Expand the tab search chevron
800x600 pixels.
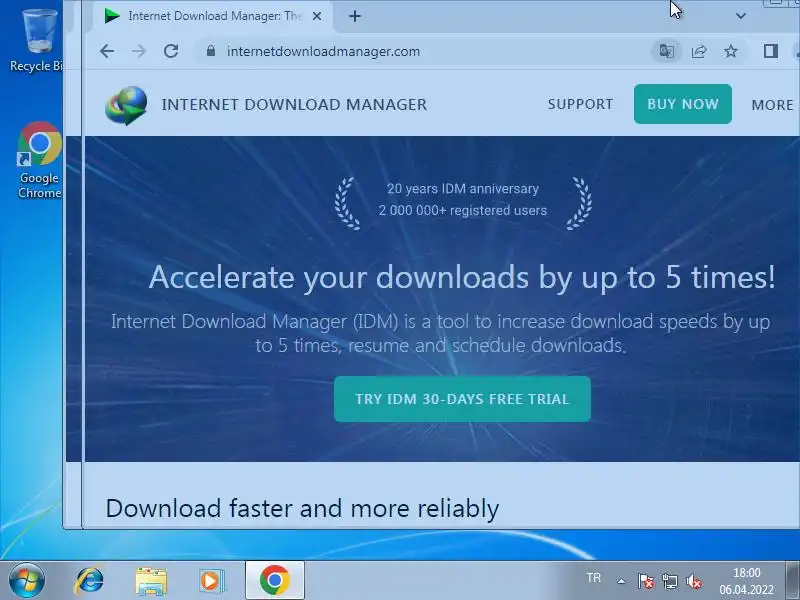point(741,16)
